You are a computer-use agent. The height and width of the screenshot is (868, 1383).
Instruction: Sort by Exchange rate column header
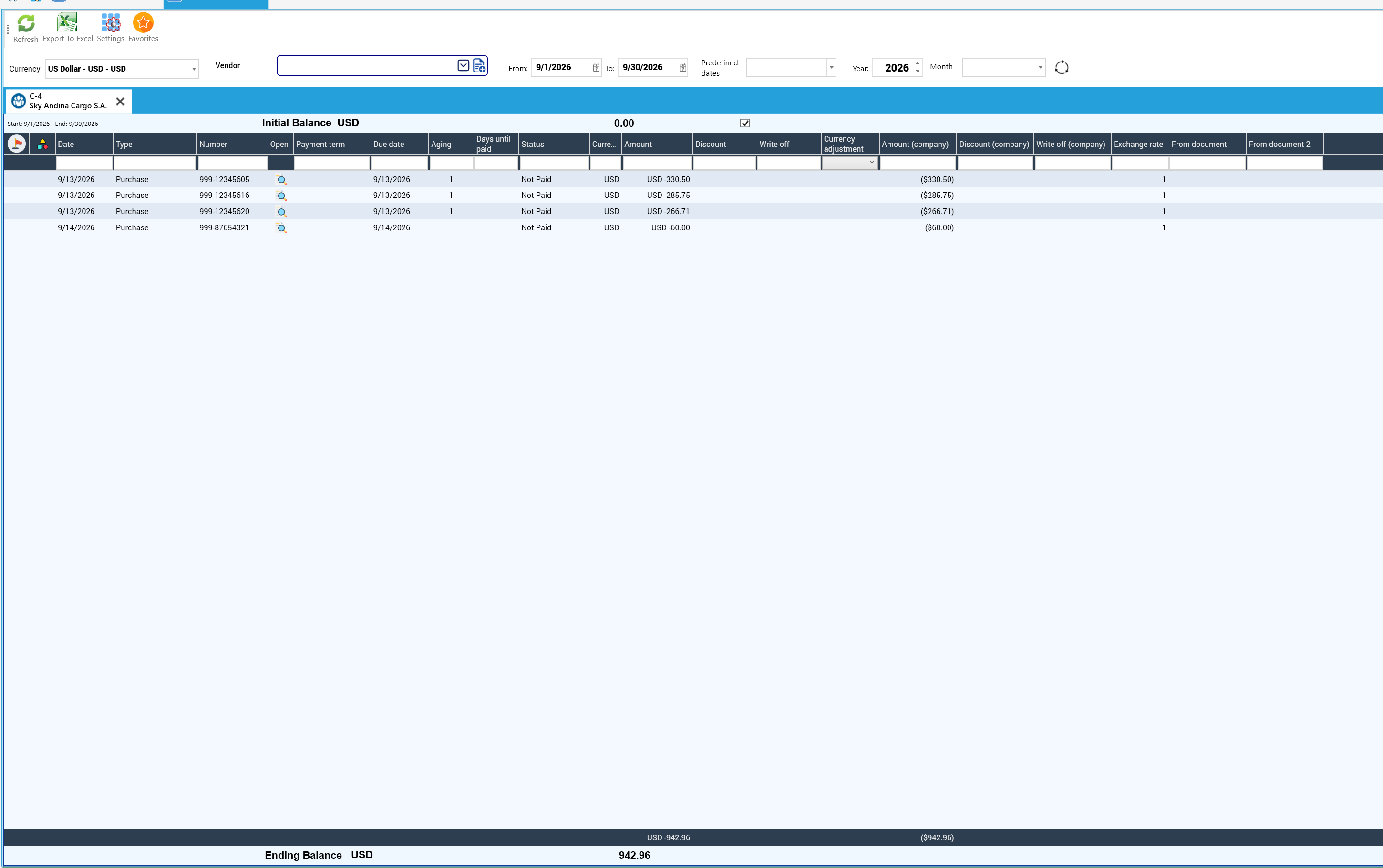(1140, 144)
